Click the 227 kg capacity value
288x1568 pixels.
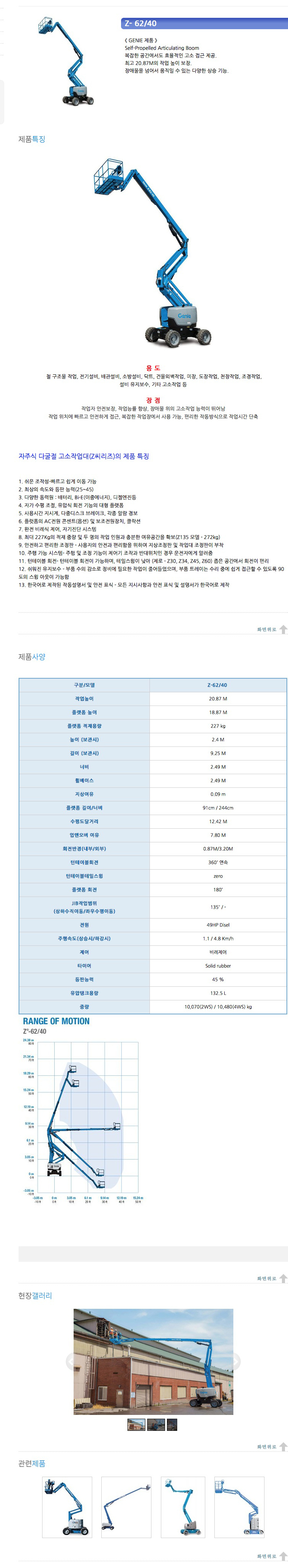click(x=218, y=726)
